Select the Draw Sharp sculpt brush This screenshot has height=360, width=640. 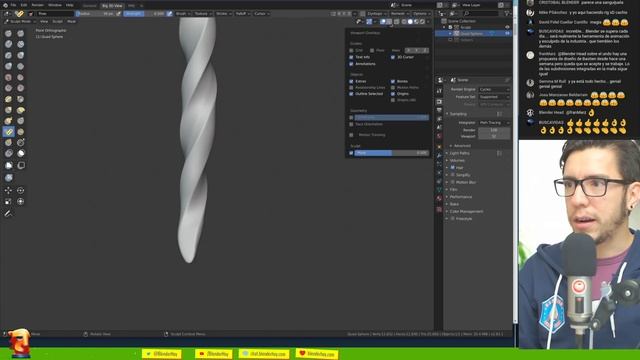[x=21, y=33]
